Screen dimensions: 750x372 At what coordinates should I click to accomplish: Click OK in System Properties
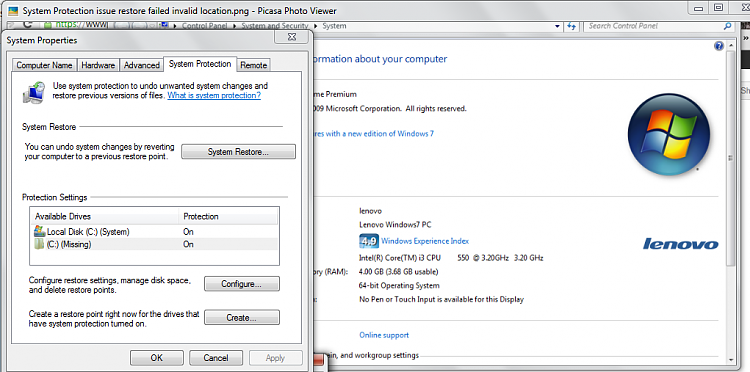point(156,358)
